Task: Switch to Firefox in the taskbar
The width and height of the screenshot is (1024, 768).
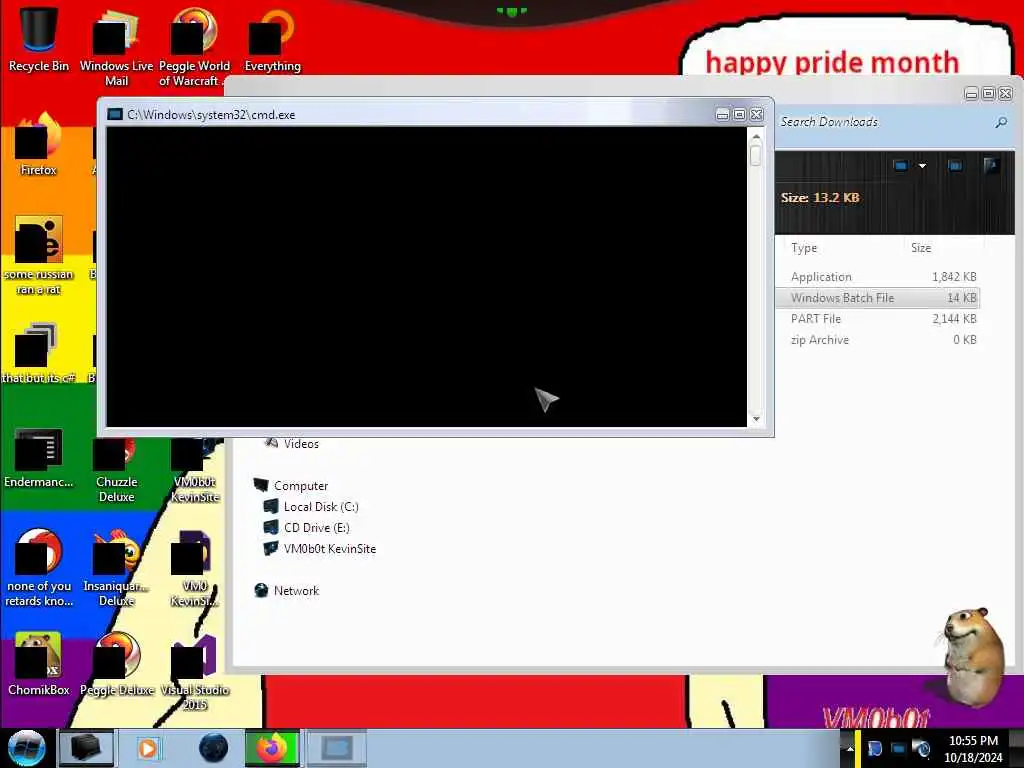Action: [x=272, y=748]
